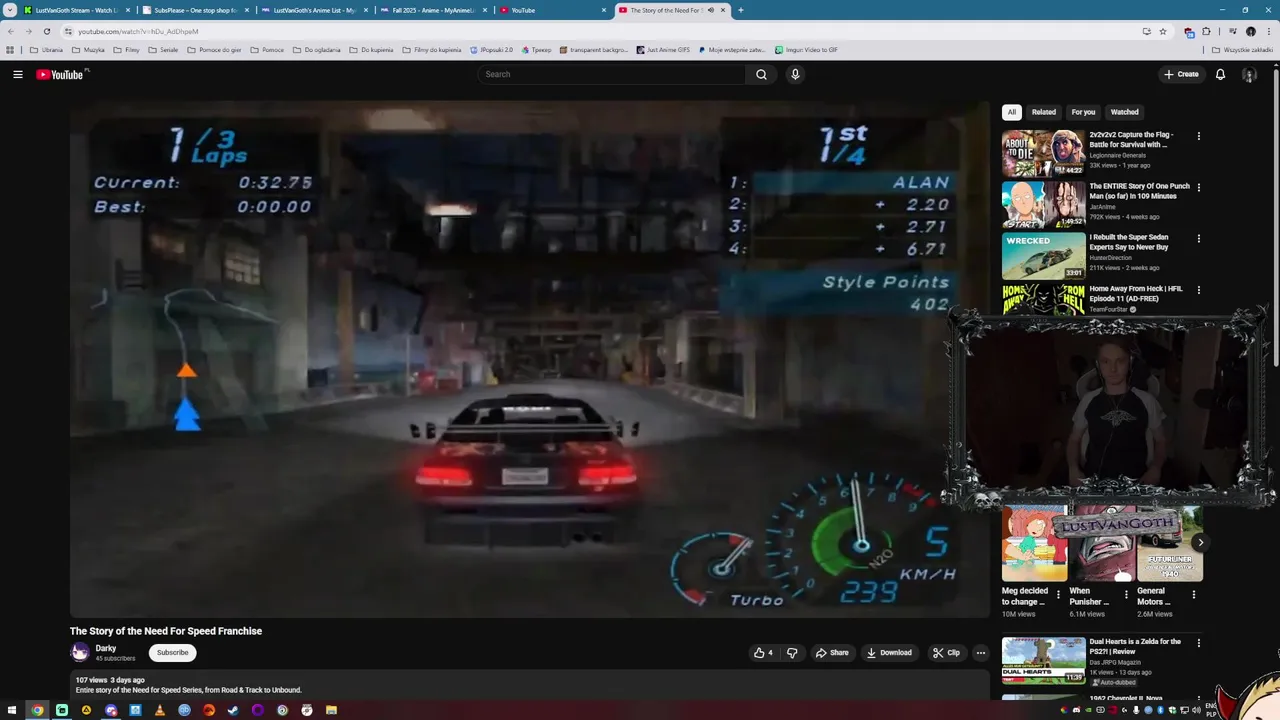Image resolution: width=1280 pixels, height=720 pixels.
Task: Open the Just Anime GIFS bookmark
Action: coord(662,49)
